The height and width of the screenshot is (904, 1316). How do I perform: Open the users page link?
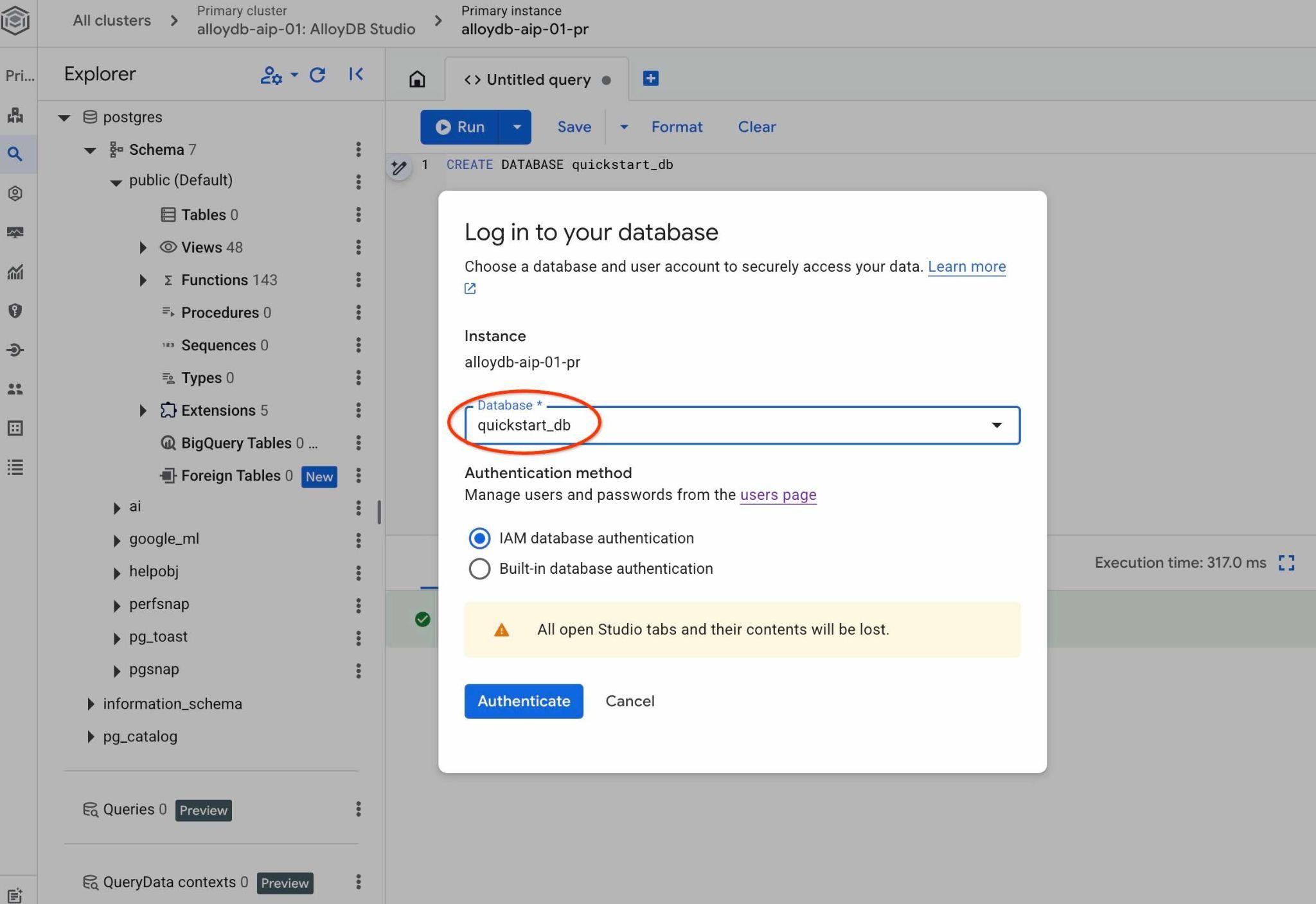coord(778,495)
